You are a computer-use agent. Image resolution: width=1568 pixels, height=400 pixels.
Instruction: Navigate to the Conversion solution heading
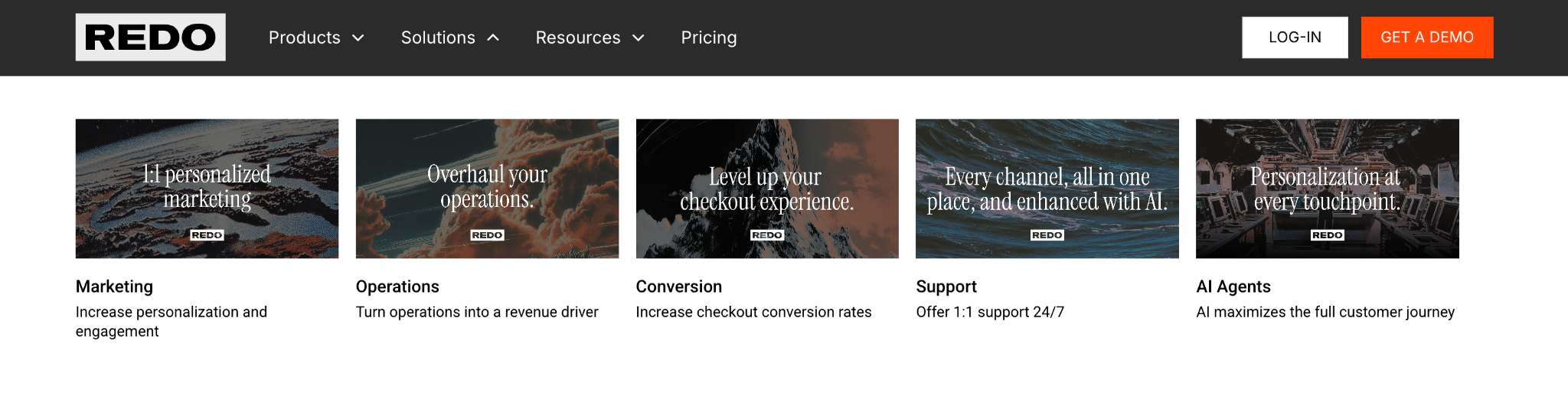[678, 287]
